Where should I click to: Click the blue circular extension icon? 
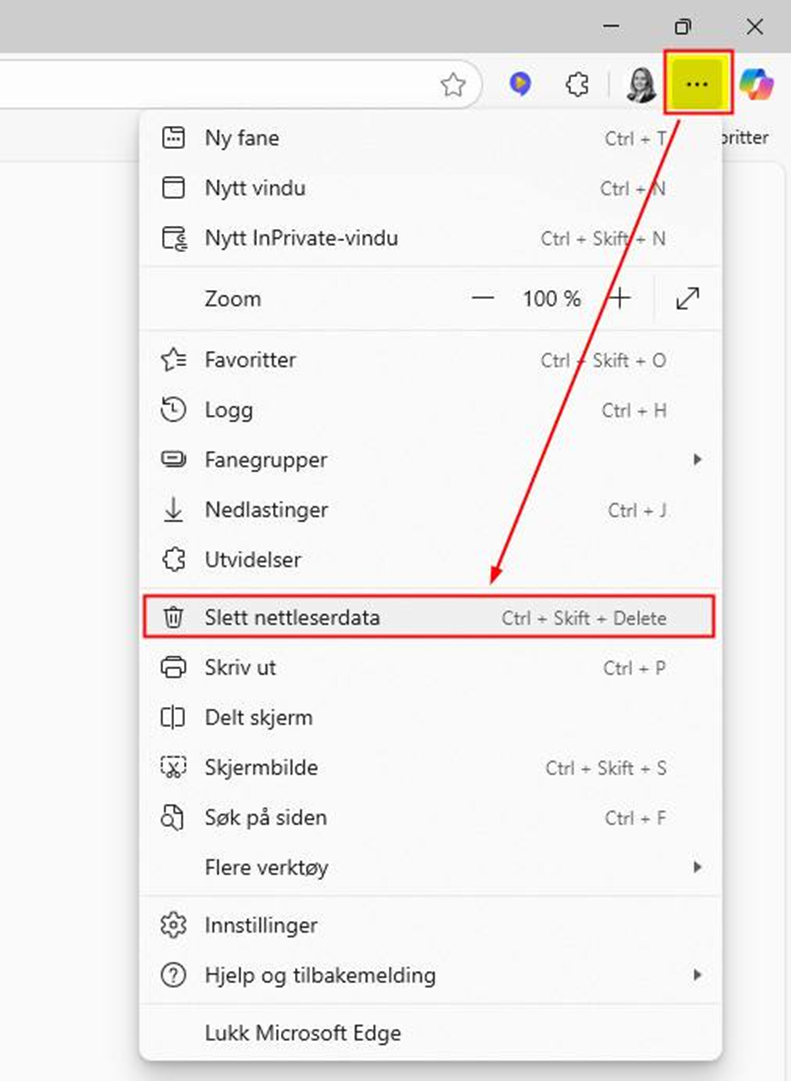(519, 85)
